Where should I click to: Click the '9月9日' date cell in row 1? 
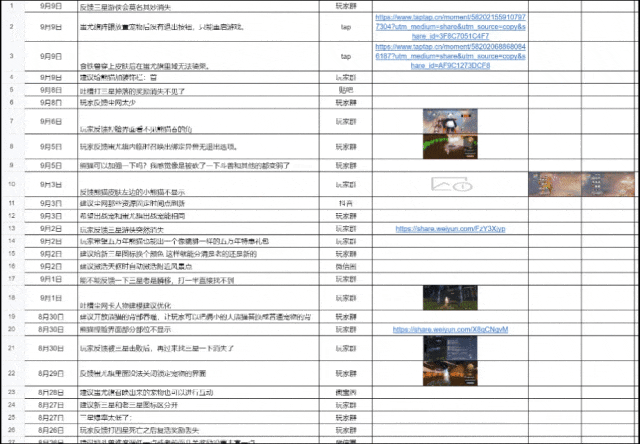[x=51, y=7]
